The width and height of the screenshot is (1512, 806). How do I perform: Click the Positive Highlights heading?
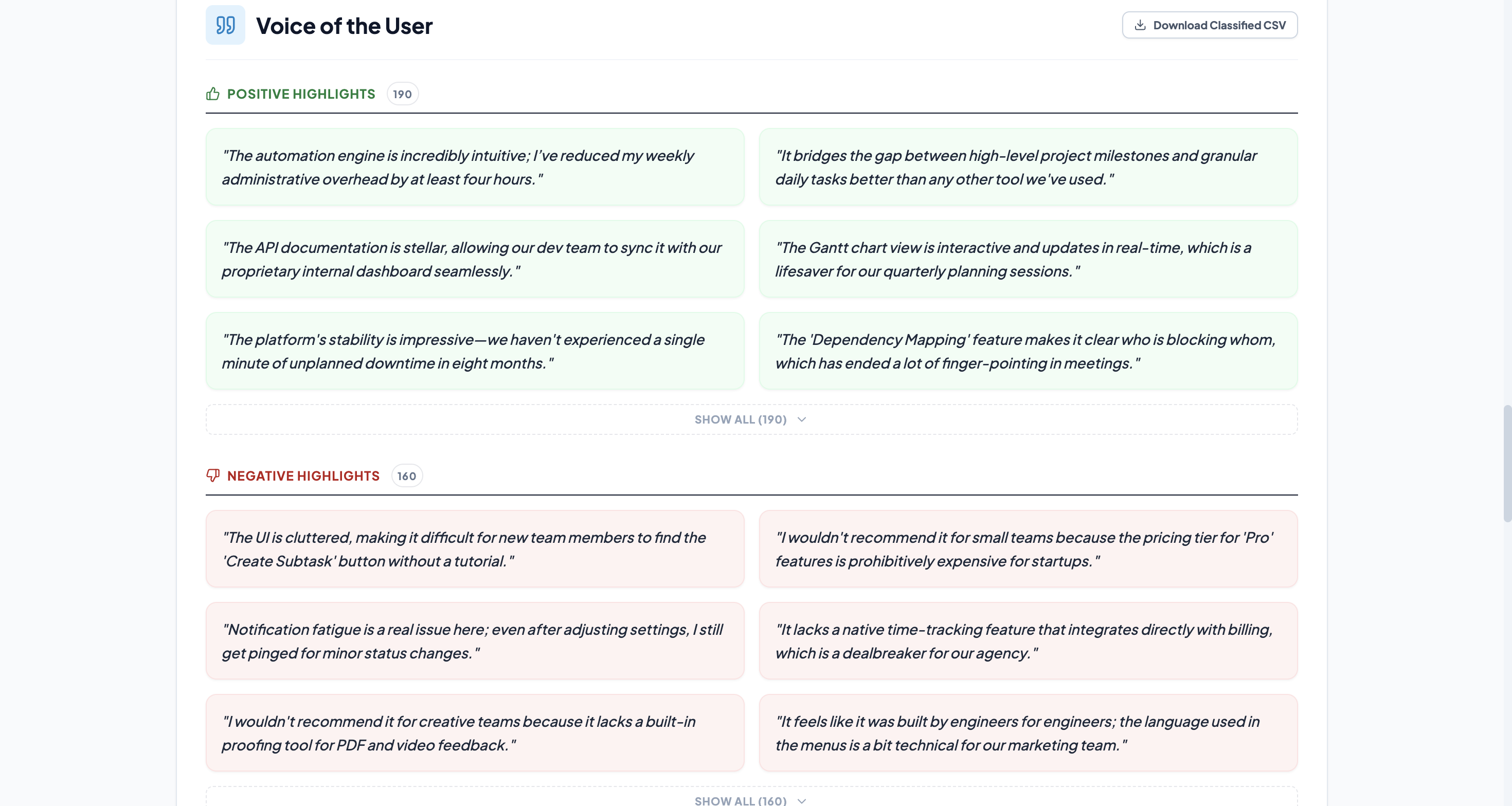coord(300,94)
